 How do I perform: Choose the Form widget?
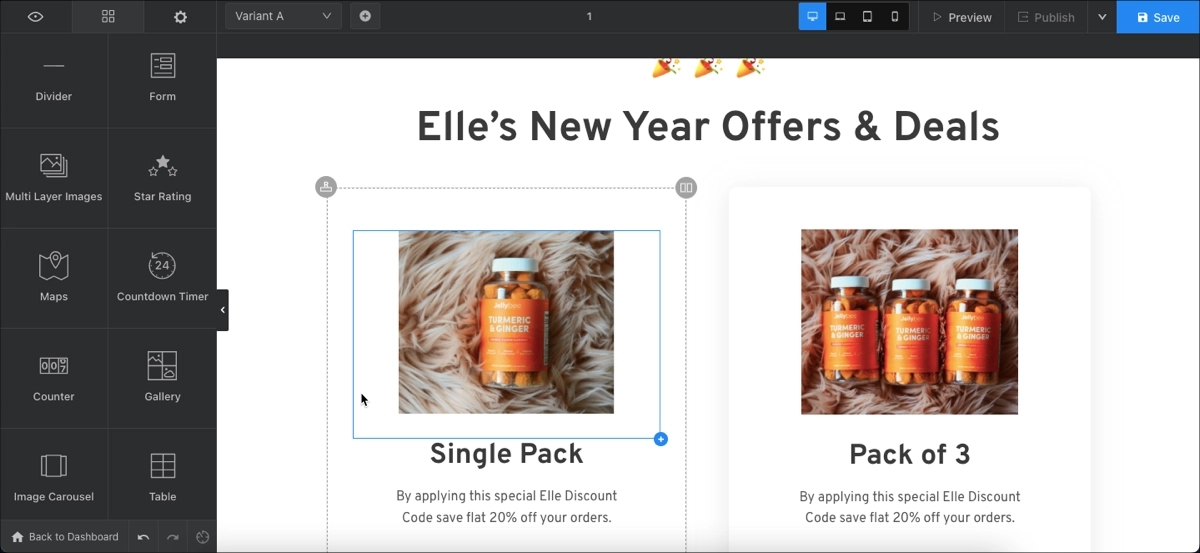tap(162, 78)
